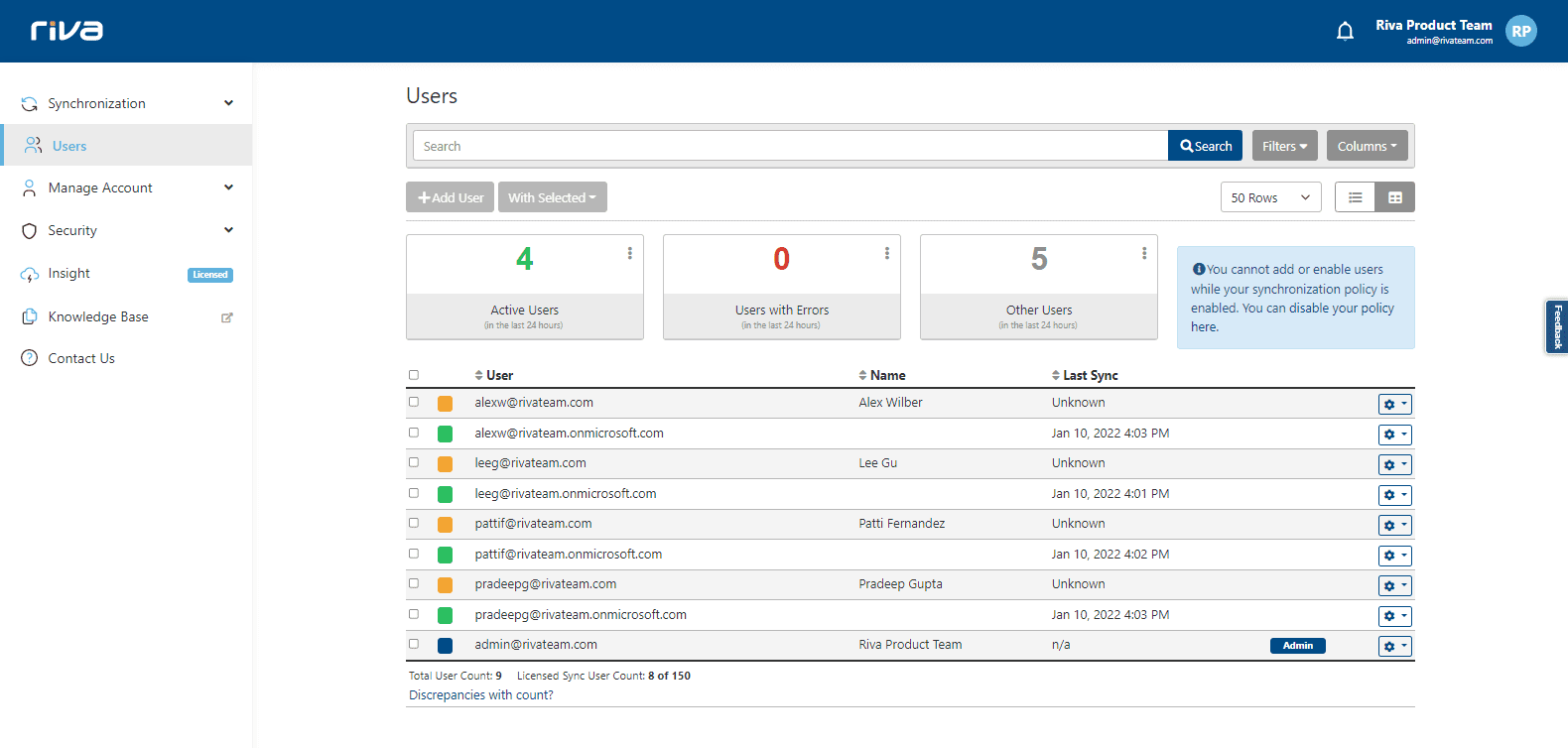The image size is (1568, 748).
Task: Switch to list view layout icon
Action: coord(1355,197)
